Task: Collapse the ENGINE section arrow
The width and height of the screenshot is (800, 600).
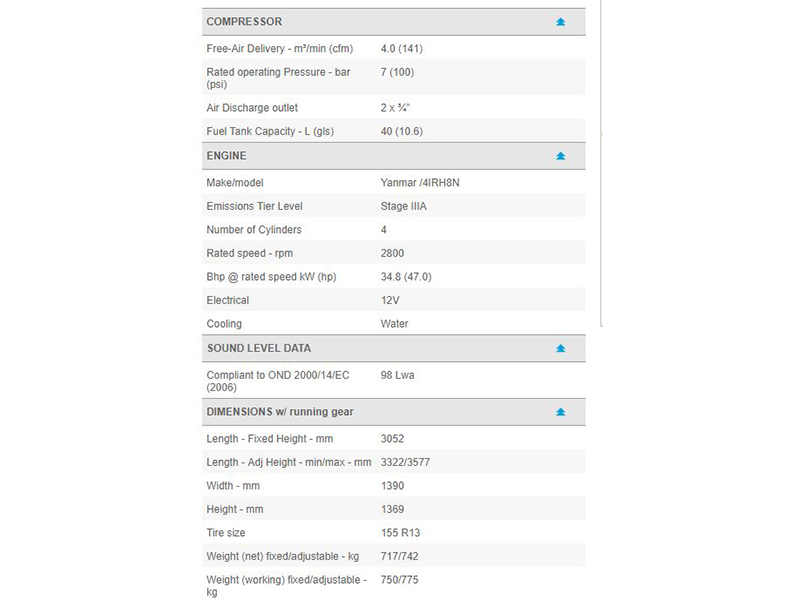Action: coord(560,156)
